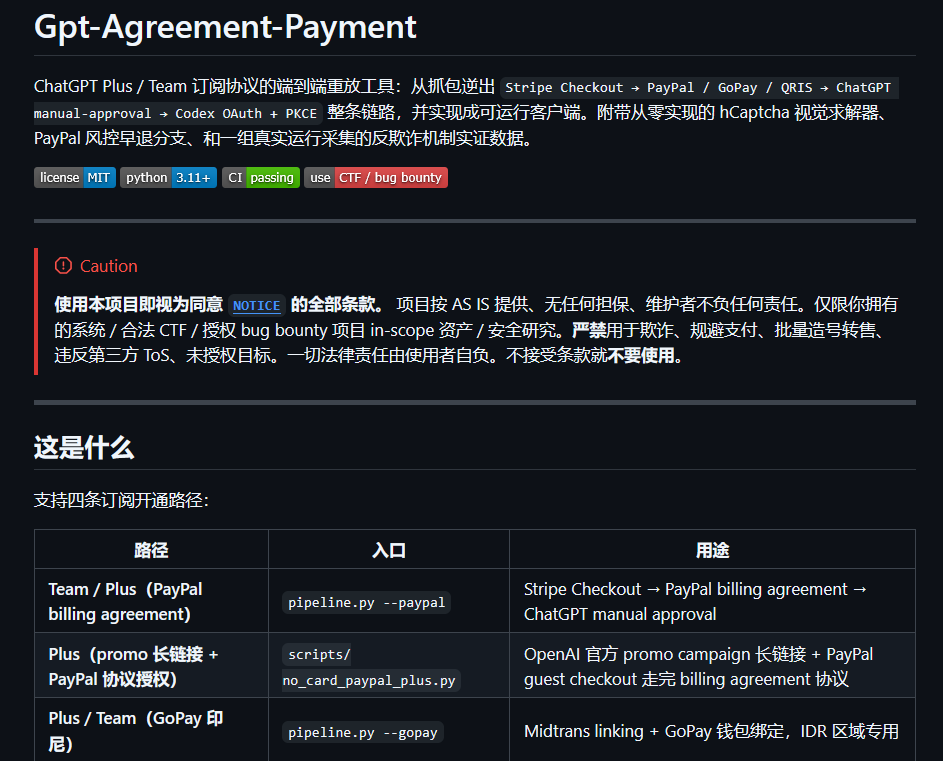Click the Caution alert icon
Image resolution: width=943 pixels, height=761 pixels.
(63, 265)
